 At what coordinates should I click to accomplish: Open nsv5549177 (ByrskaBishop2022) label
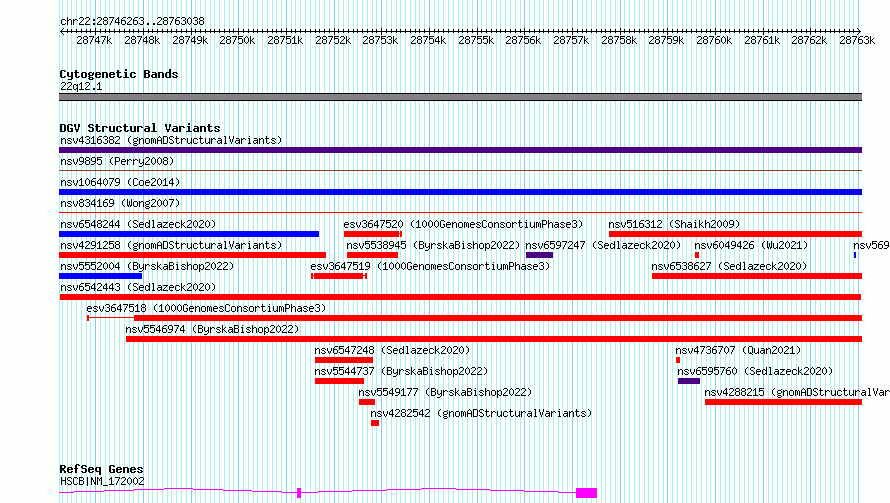point(445,392)
